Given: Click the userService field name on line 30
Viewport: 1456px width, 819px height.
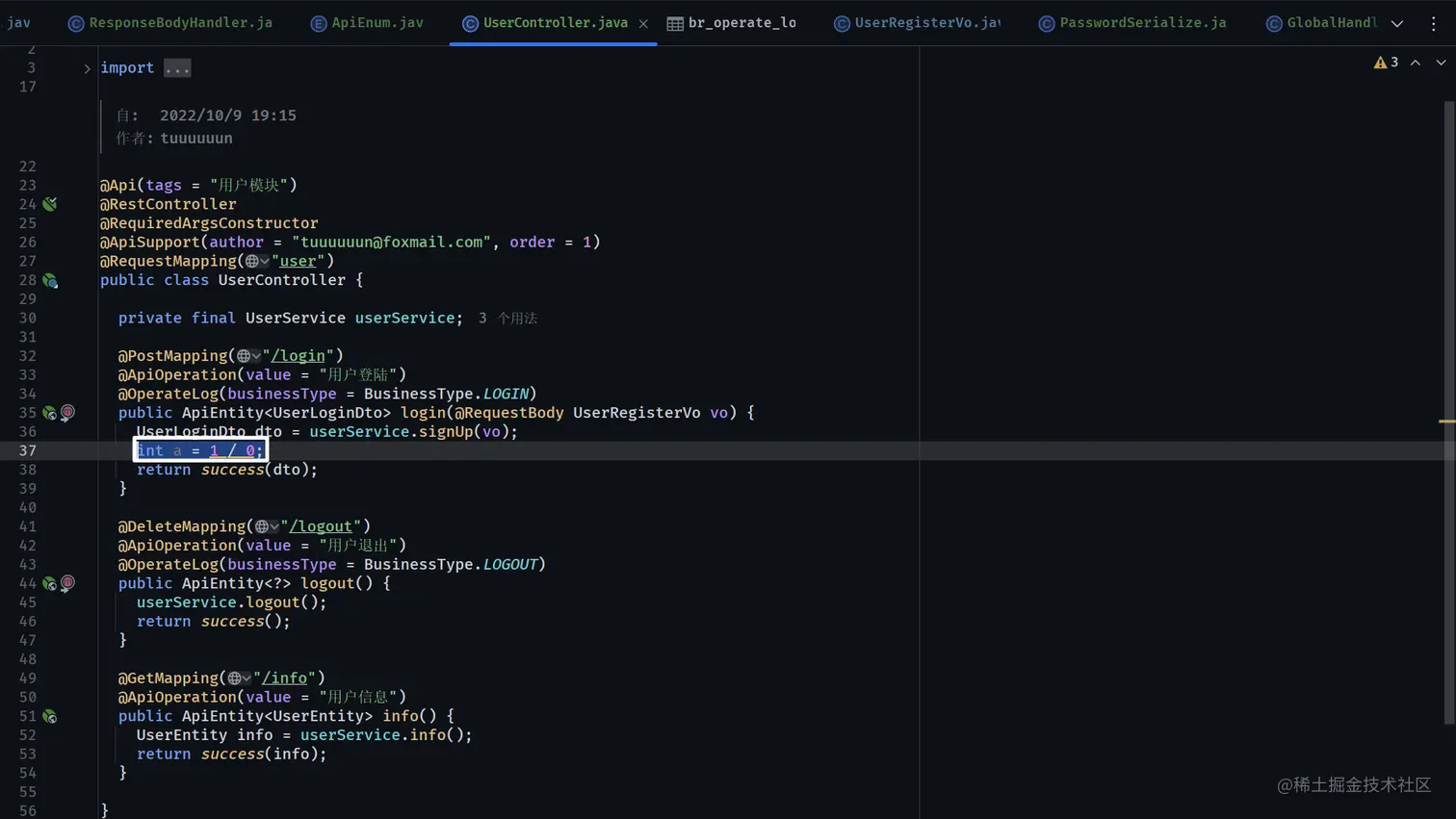Looking at the screenshot, I should pyautogui.click(x=404, y=319).
